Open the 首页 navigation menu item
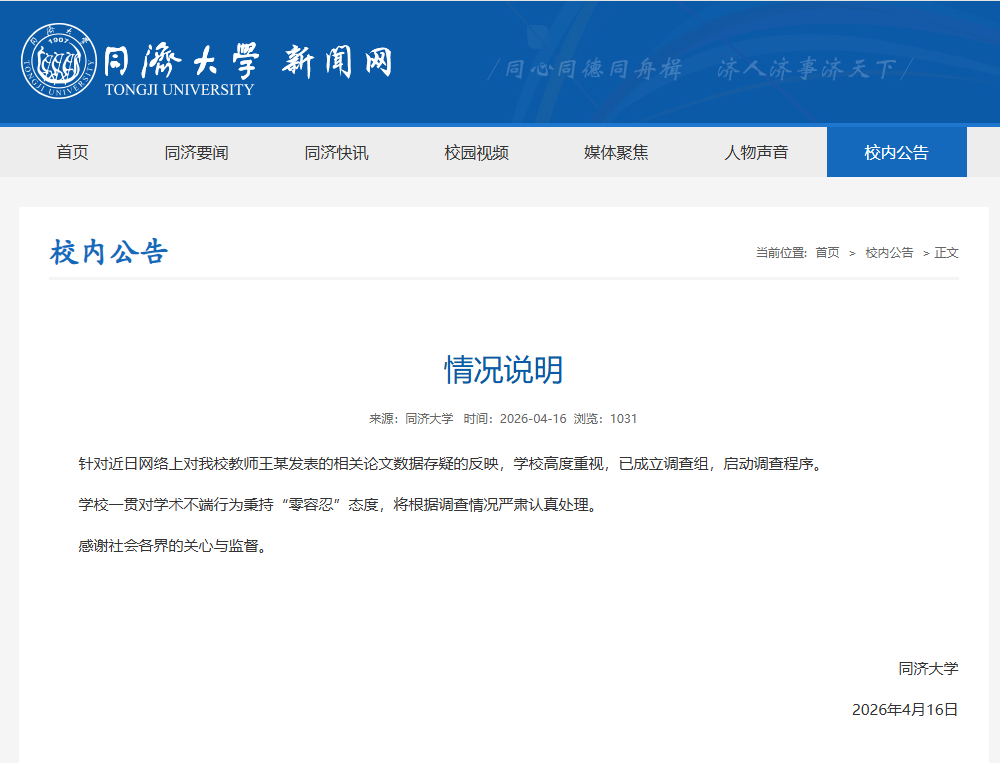The width and height of the screenshot is (1000, 763). pyautogui.click(x=72, y=152)
